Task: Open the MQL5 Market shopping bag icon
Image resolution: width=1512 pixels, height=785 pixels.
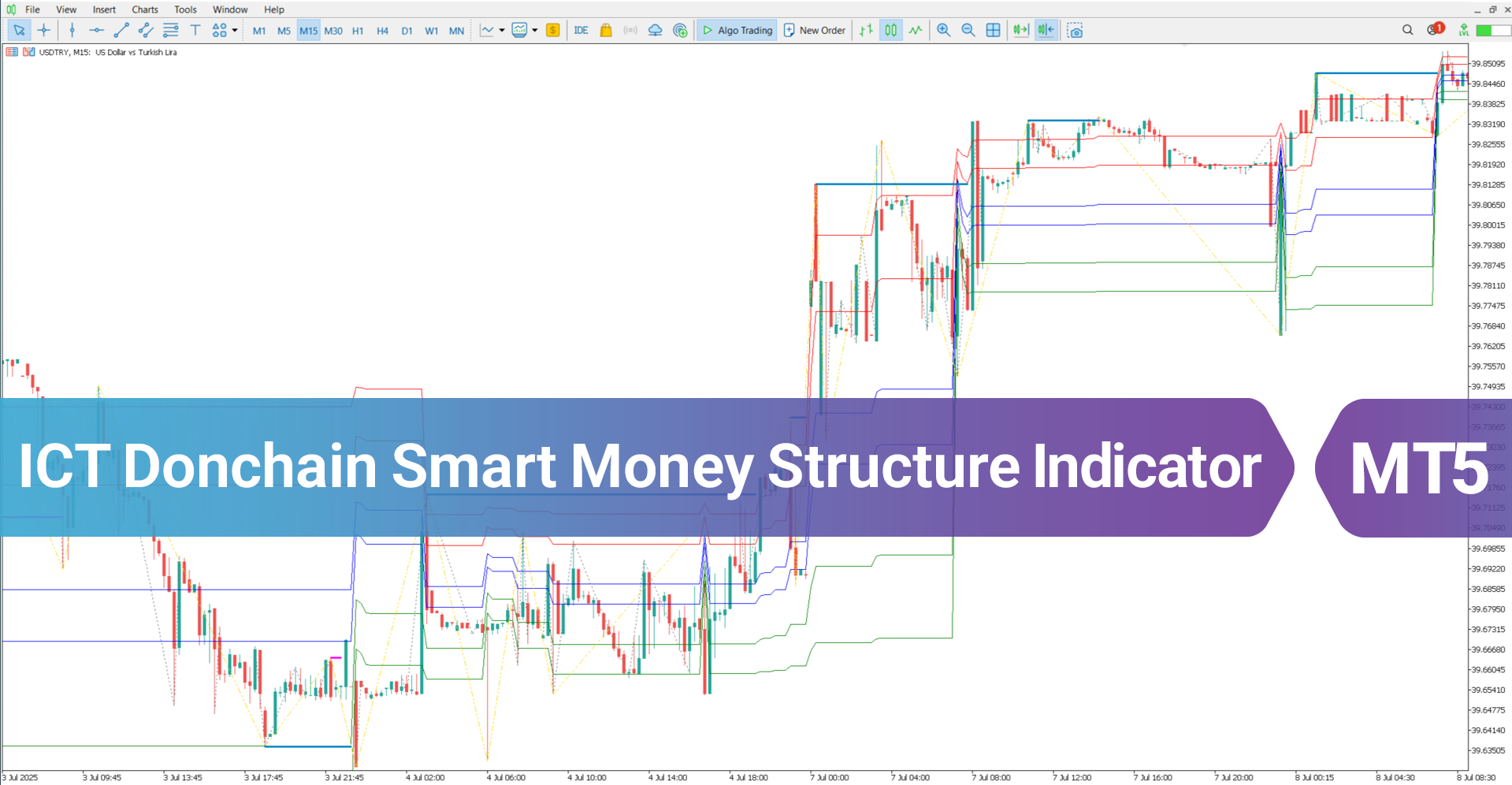Action: [606, 31]
